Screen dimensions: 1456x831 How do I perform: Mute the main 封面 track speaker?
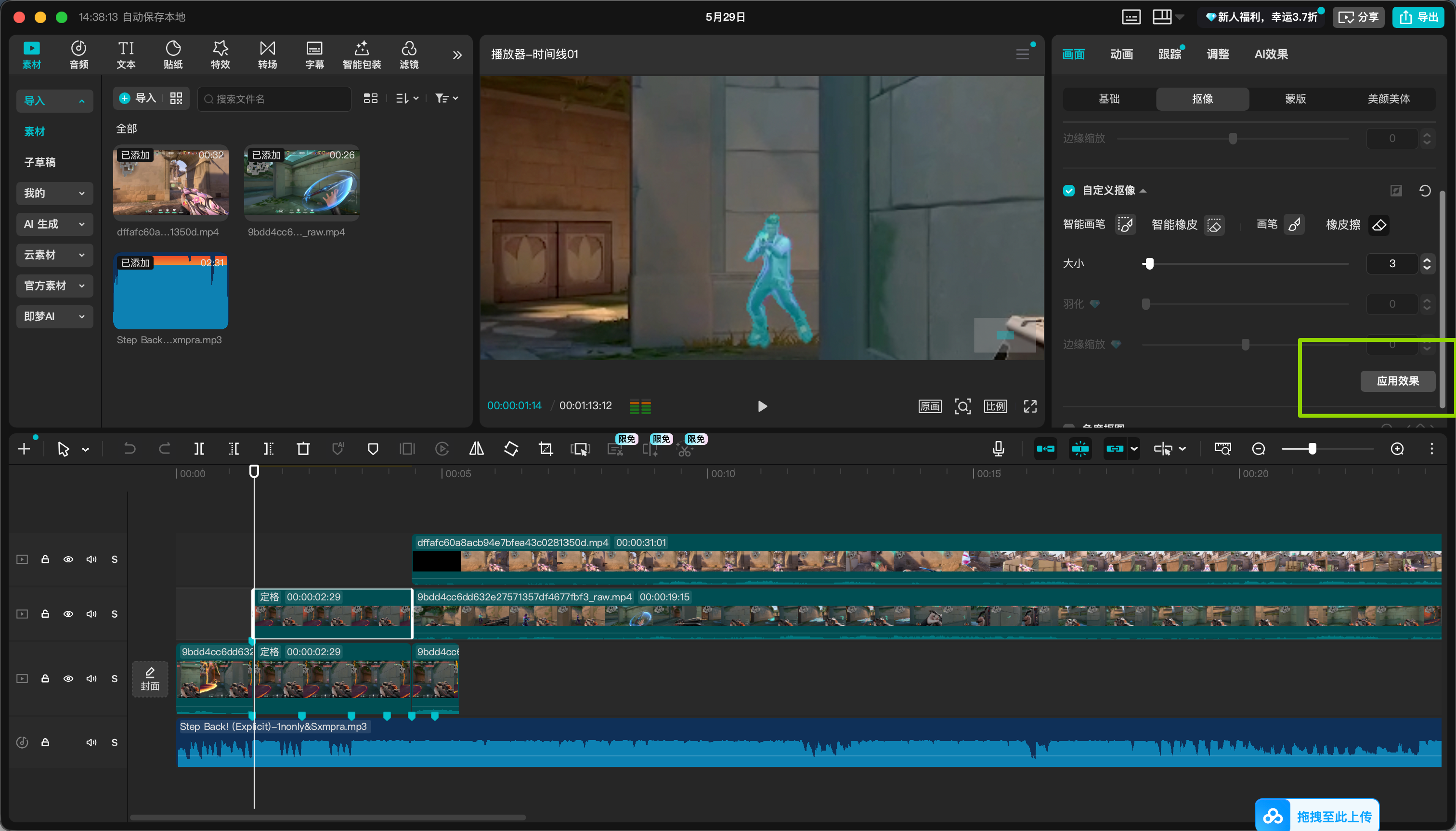[x=91, y=678]
